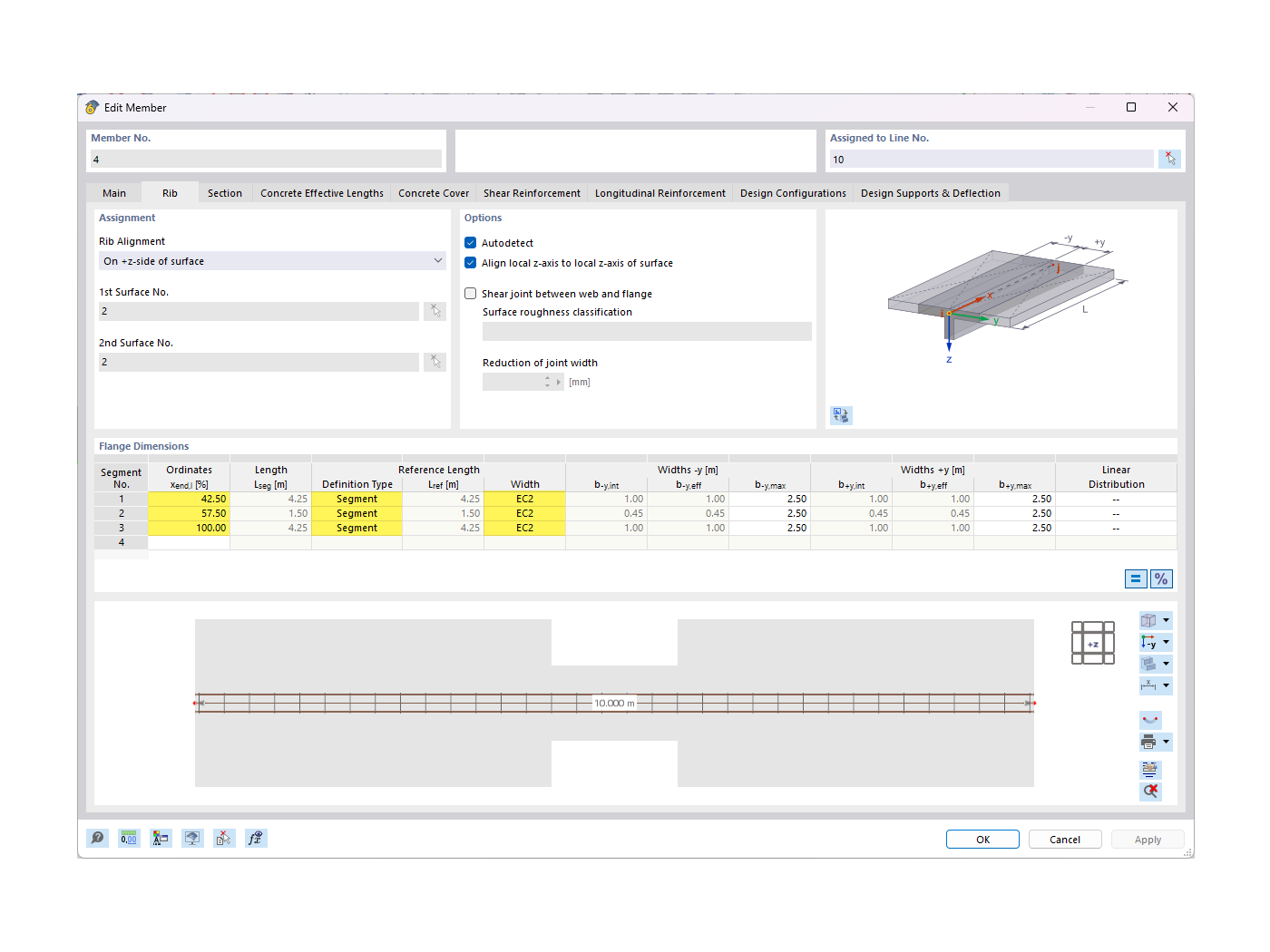Click the Apply button

pyautogui.click(x=1147, y=839)
